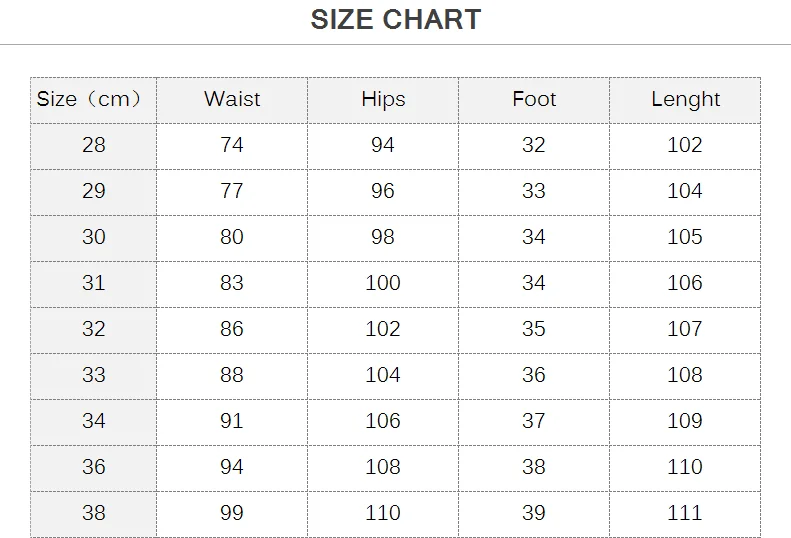Select the Lenght column header
791x538 pixels.
[x=685, y=99]
